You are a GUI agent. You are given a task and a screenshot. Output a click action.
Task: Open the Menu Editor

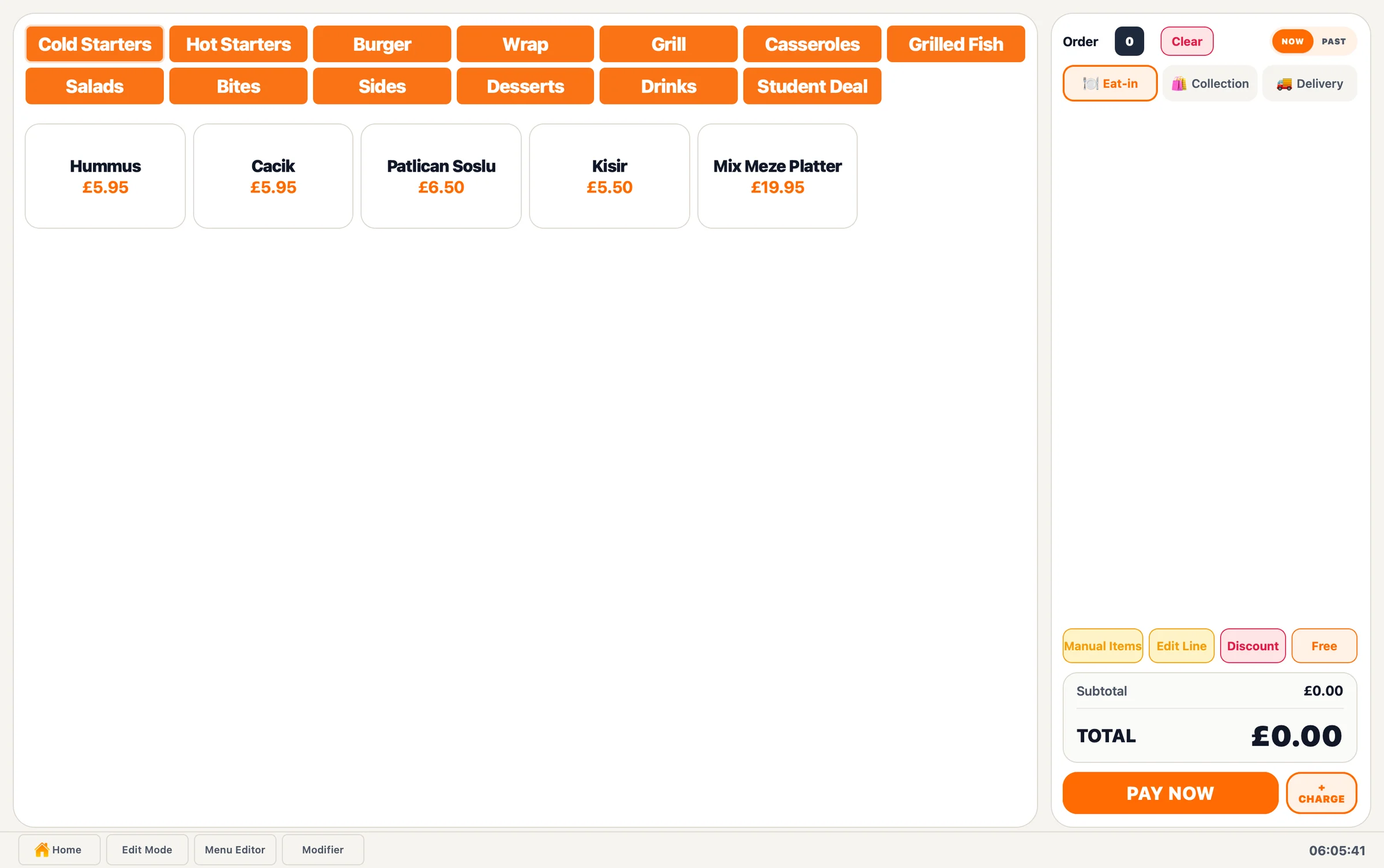coord(235,849)
